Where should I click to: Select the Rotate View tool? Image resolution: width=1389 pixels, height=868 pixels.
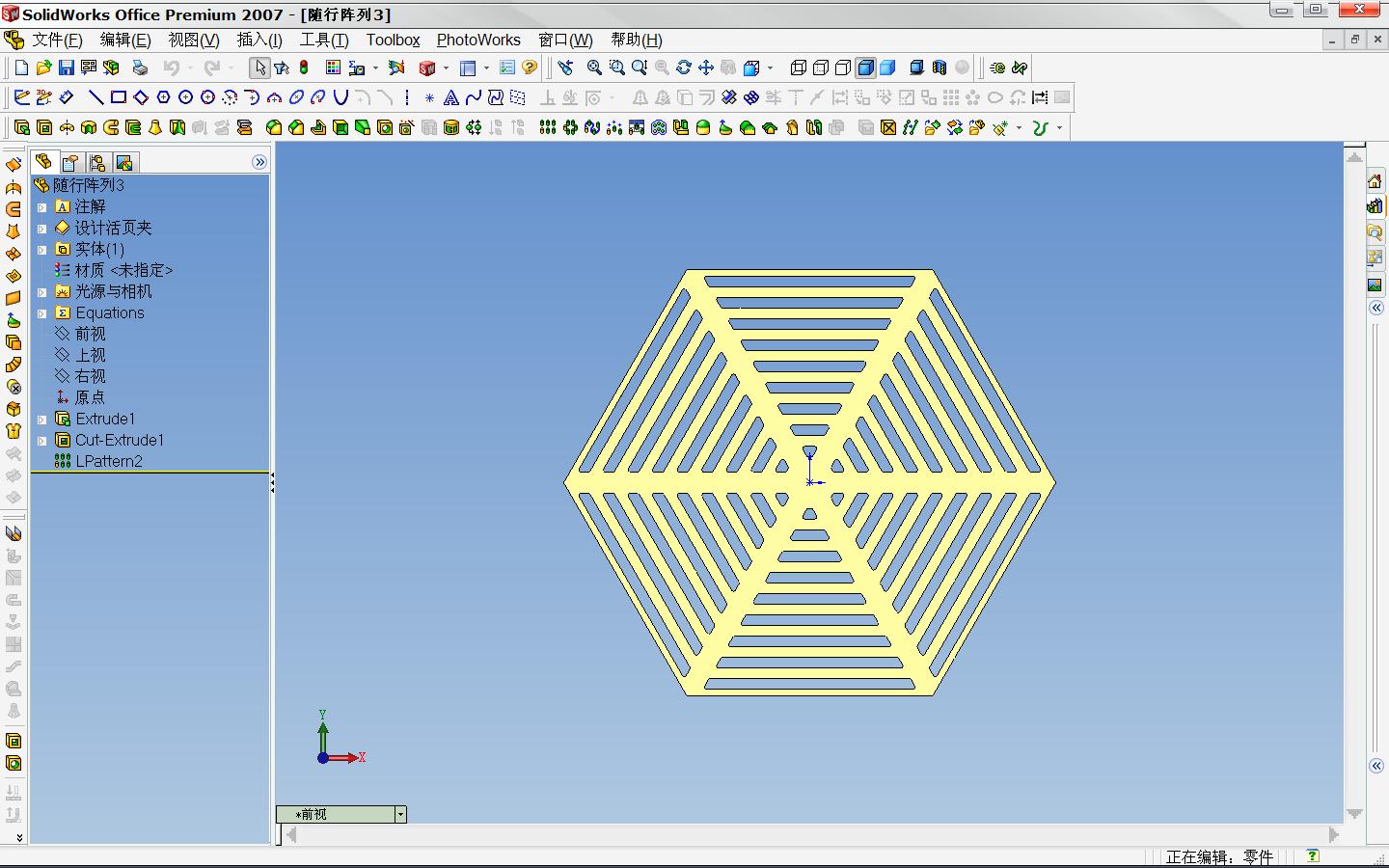pos(684,68)
